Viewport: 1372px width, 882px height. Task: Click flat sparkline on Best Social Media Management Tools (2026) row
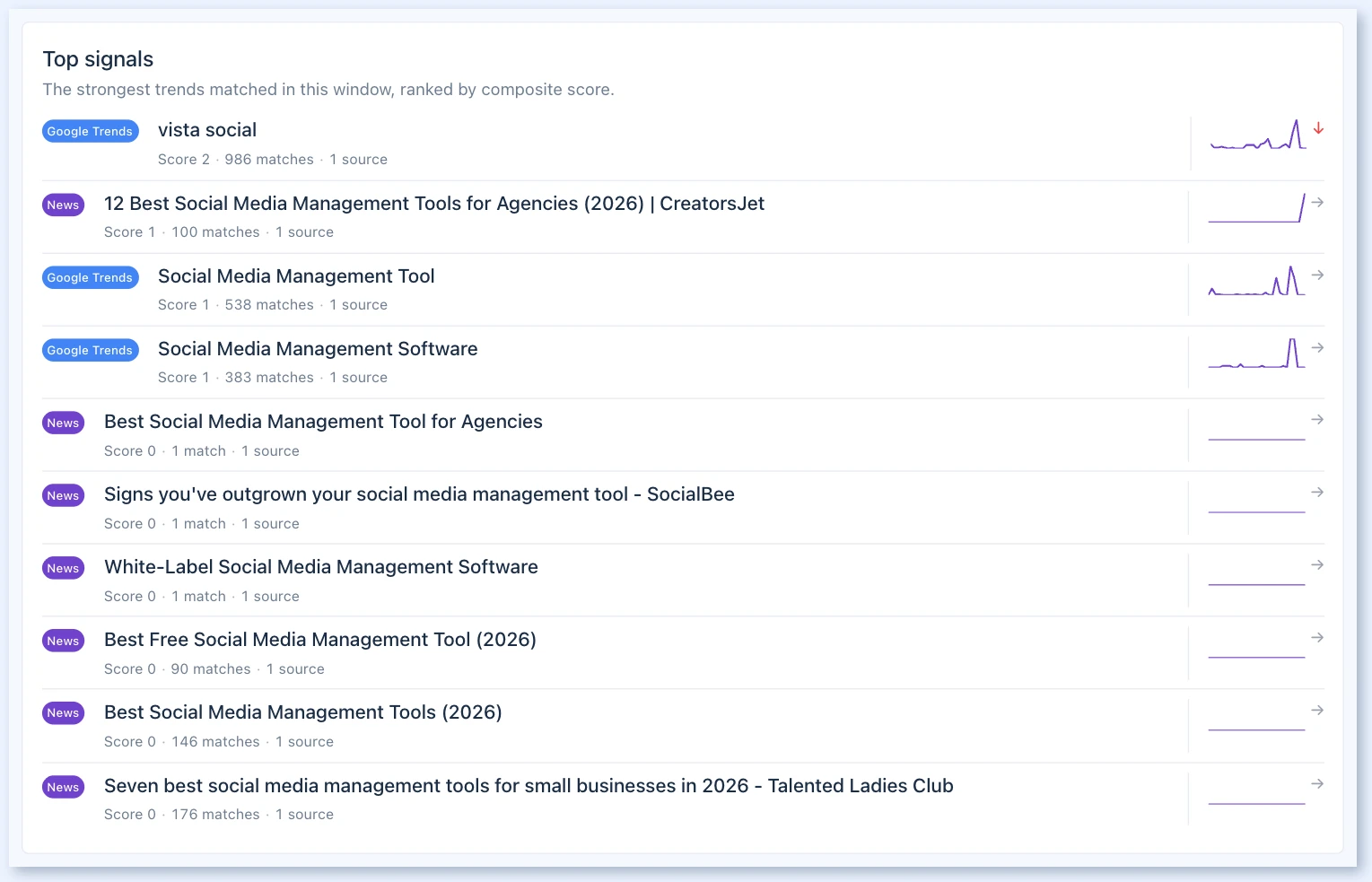click(1257, 729)
